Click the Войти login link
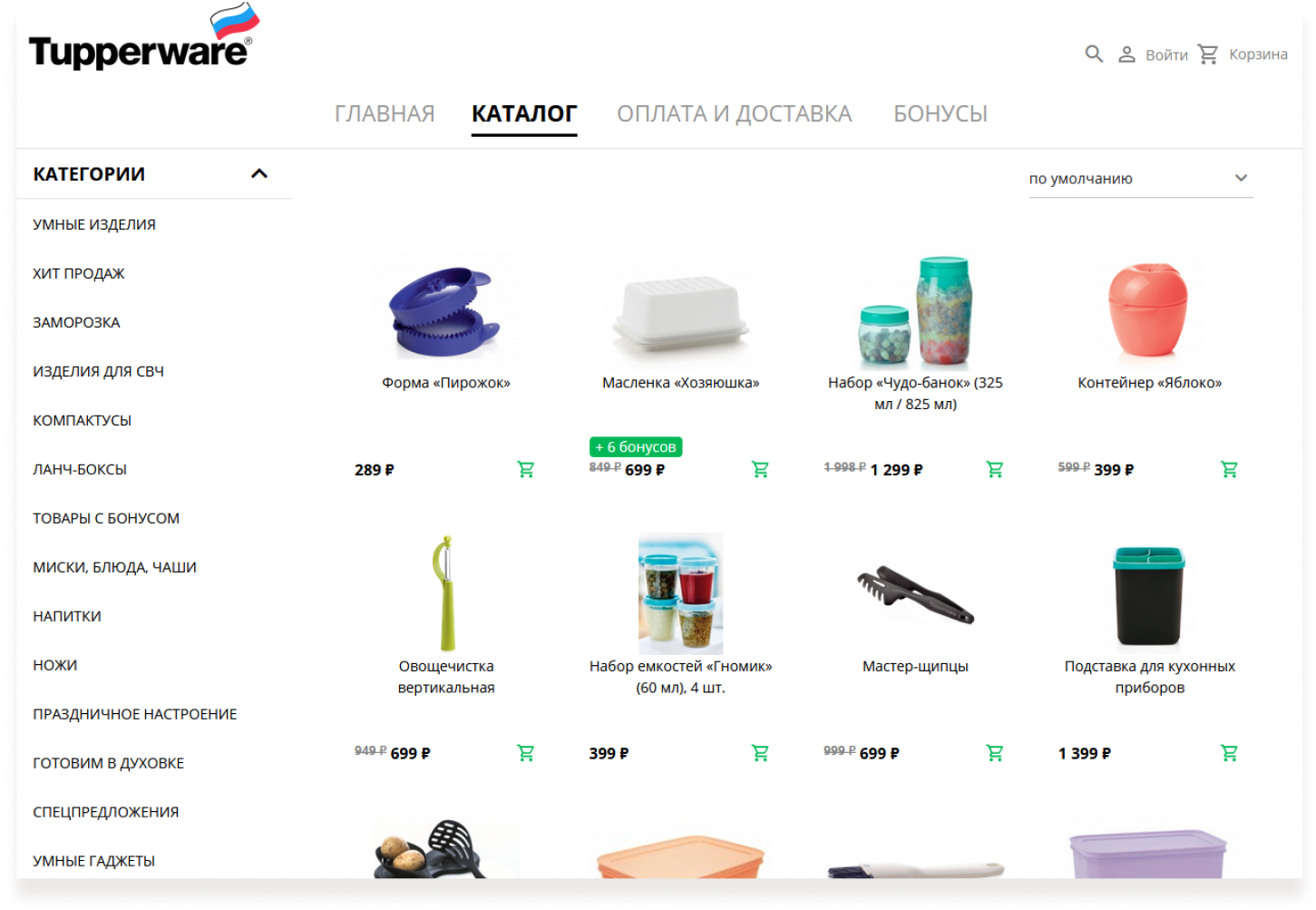The height and width of the screenshot is (910, 1316). point(1166,55)
